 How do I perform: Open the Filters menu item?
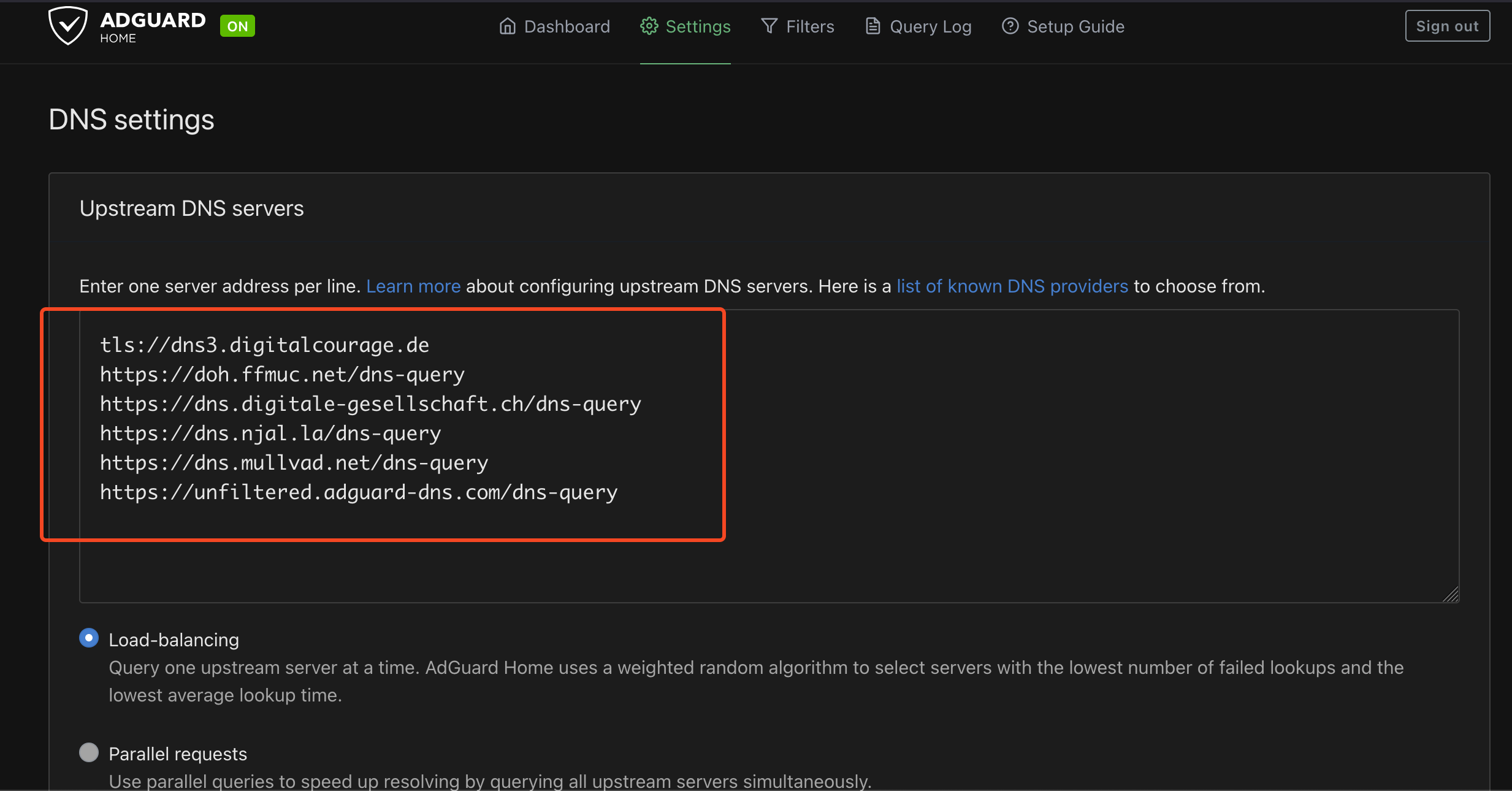click(809, 26)
